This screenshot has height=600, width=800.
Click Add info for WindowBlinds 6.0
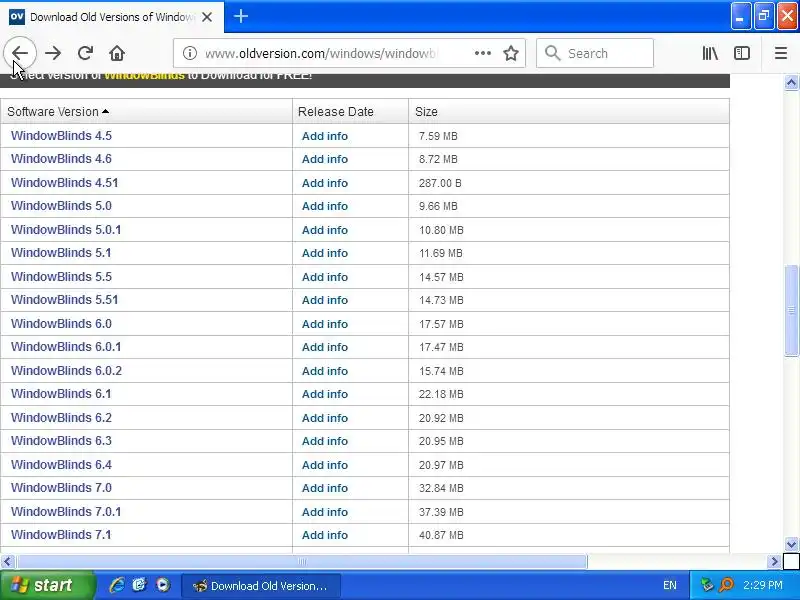324,324
